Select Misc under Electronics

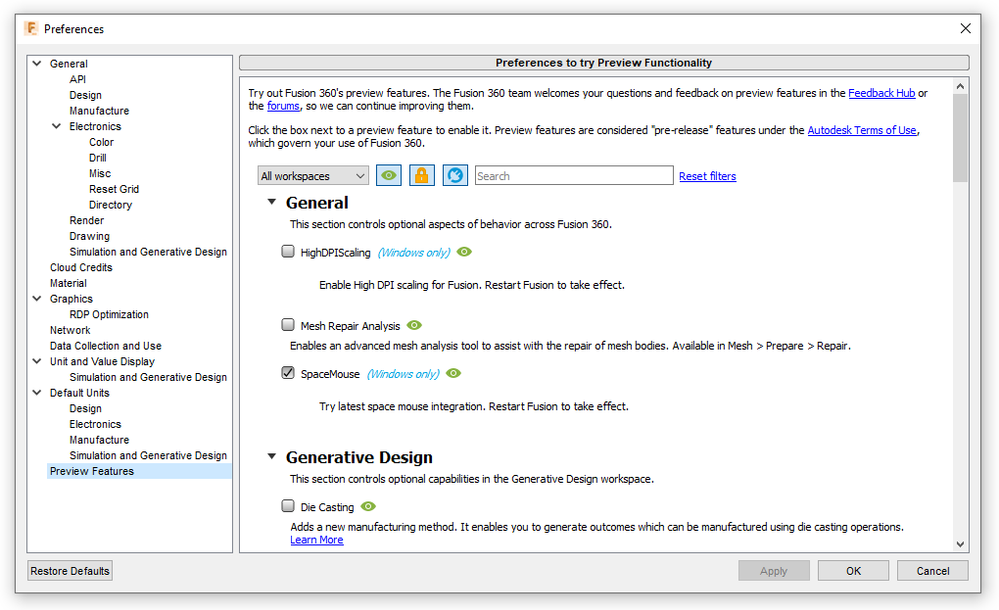click(x=100, y=173)
